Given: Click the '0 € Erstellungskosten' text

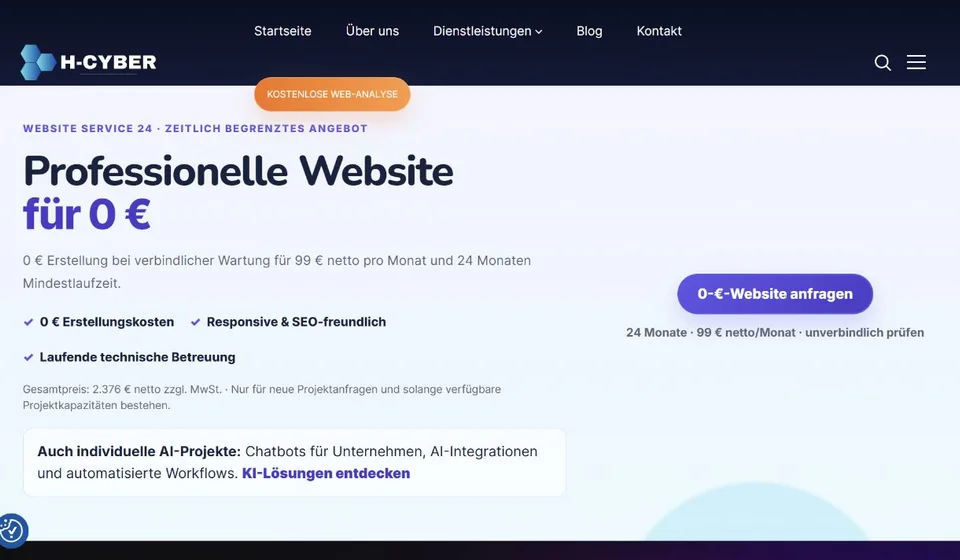Looking at the screenshot, I should click(107, 322).
